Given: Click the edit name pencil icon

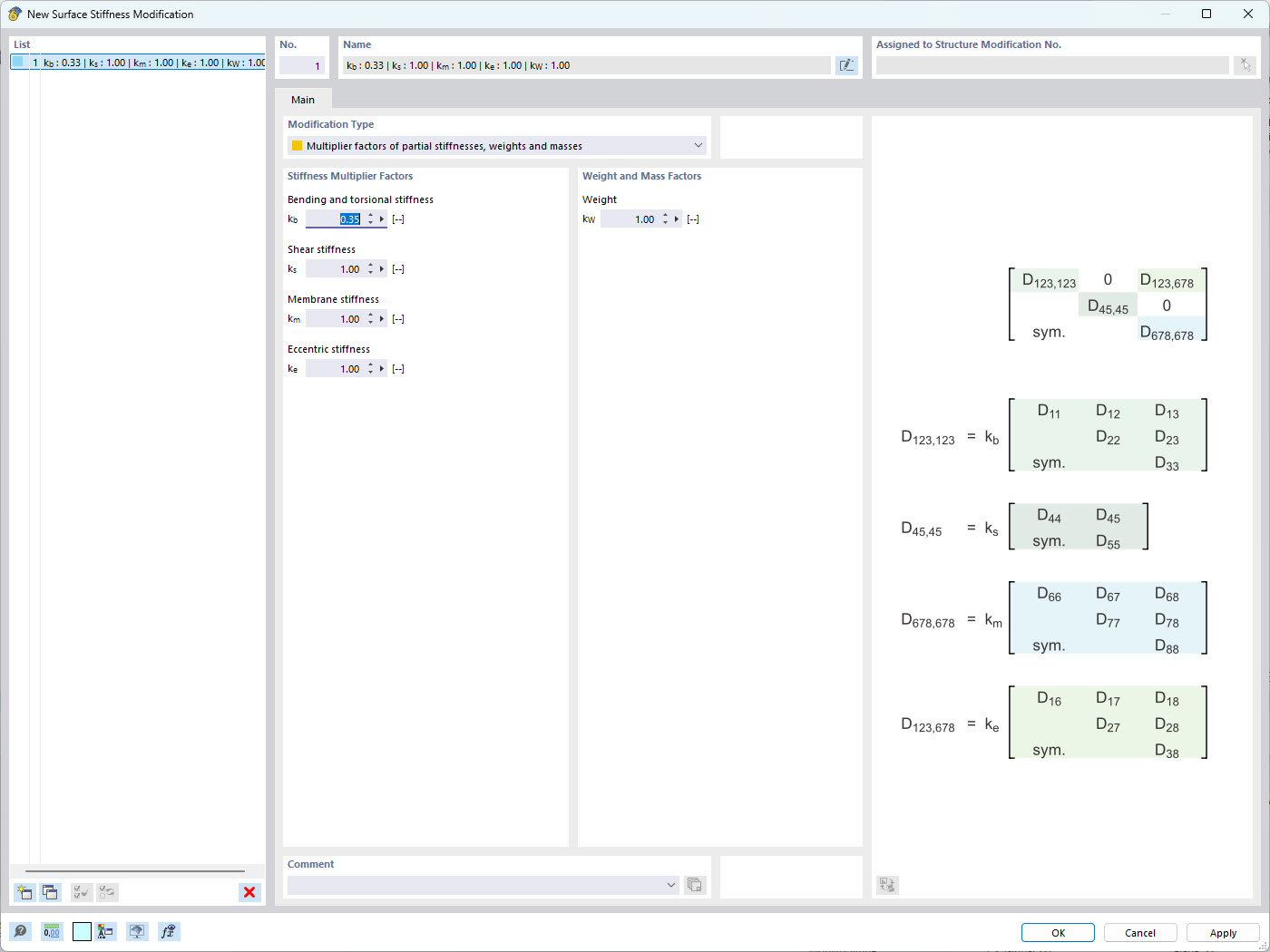Looking at the screenshot, I should pyautogui.click(x=846, y=65).
